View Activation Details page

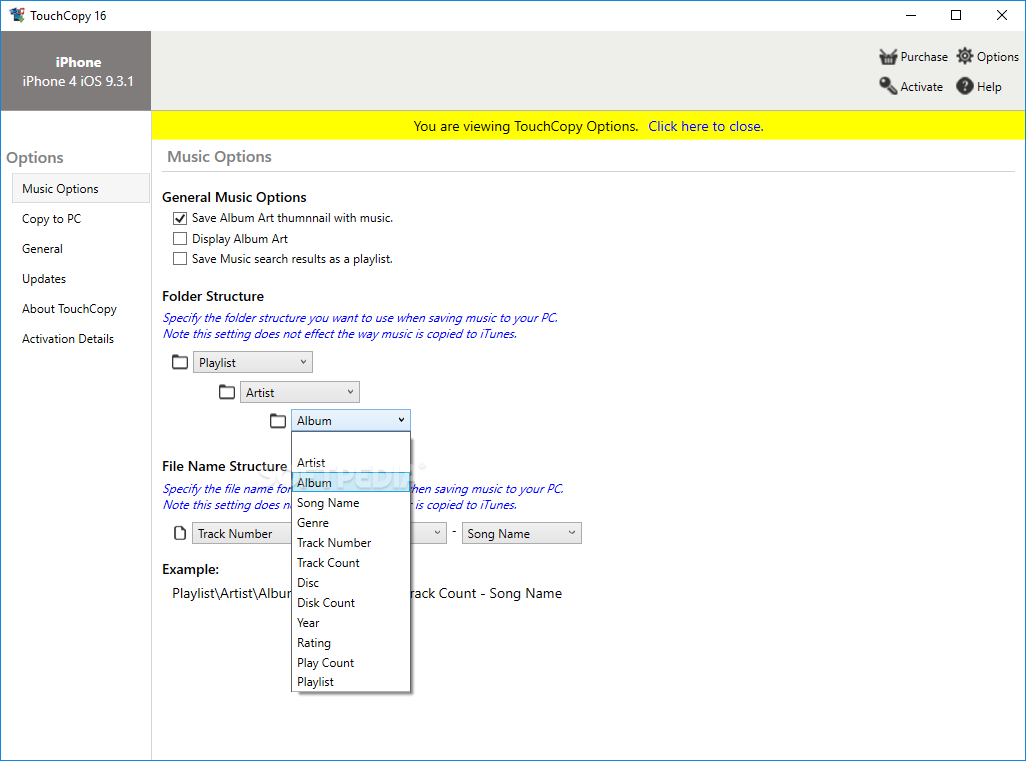(80, 339)
